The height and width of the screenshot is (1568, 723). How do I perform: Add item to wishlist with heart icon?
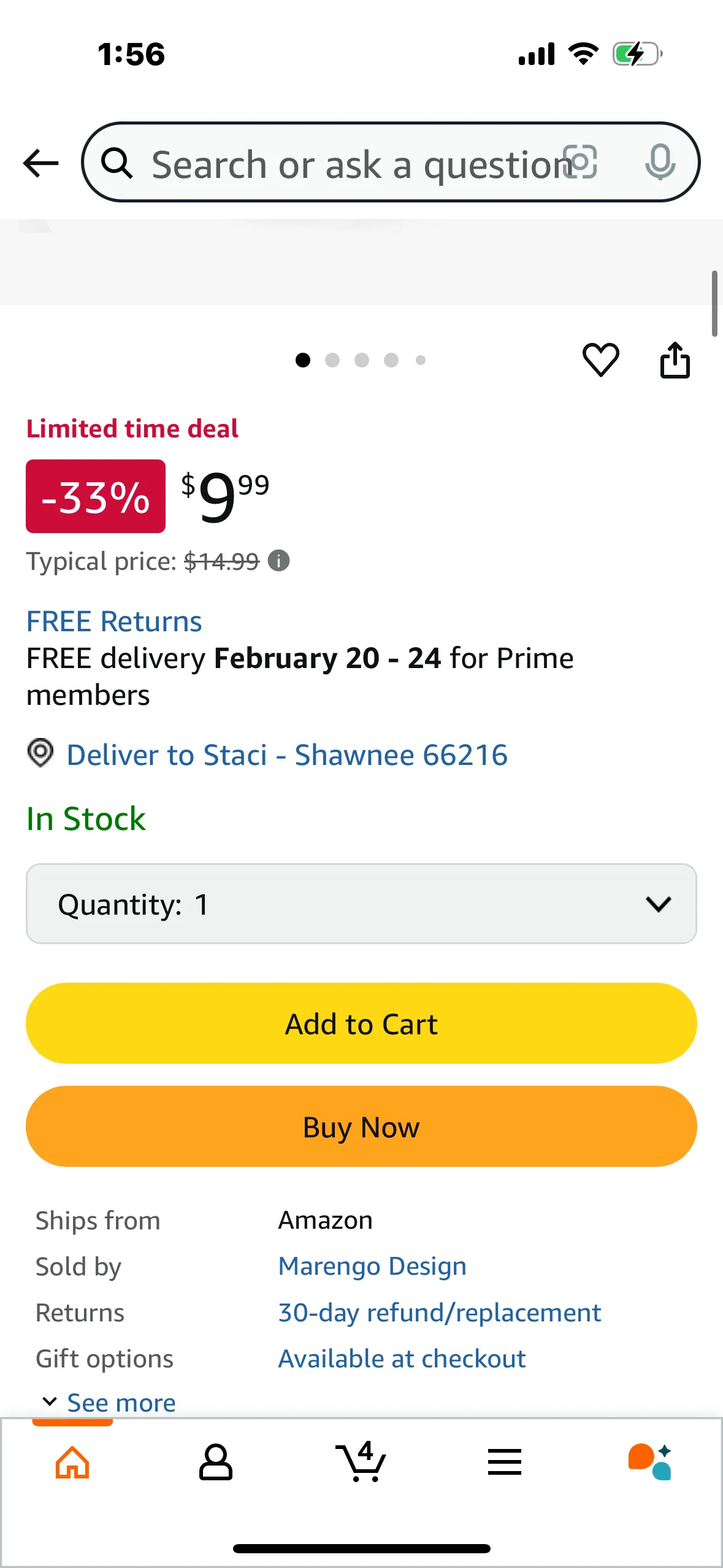600,359
